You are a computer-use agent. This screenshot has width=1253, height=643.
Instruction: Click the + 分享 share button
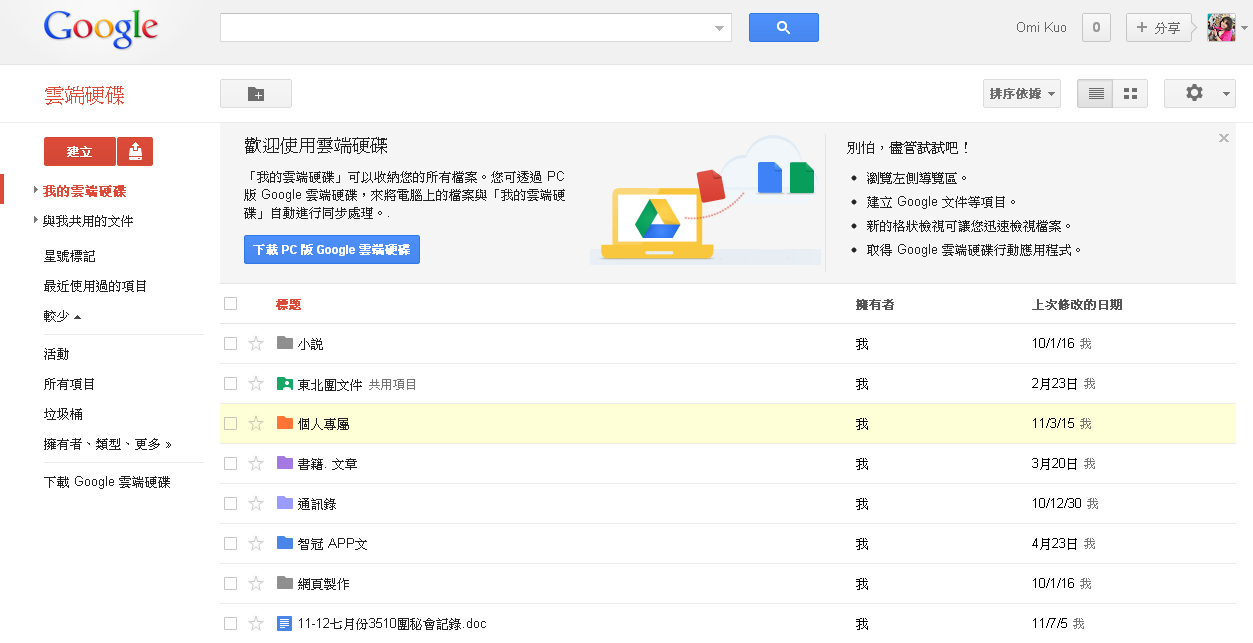1159,28
